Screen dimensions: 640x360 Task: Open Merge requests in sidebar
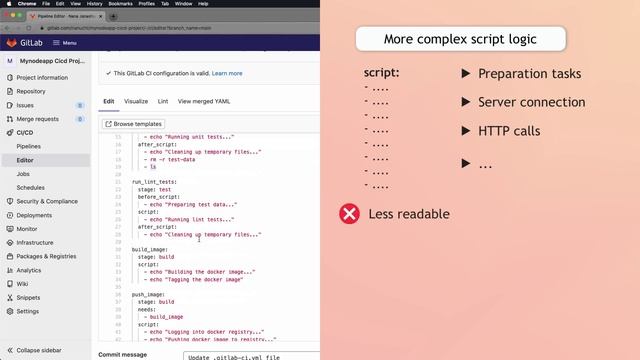[38, 119]
